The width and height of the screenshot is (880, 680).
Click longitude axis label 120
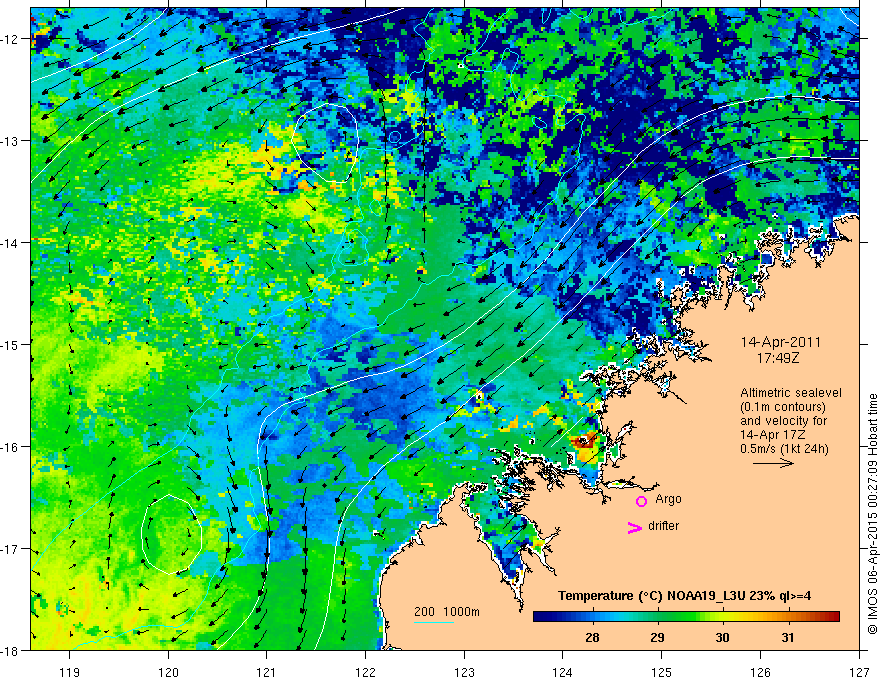click(x=168, y=672)
